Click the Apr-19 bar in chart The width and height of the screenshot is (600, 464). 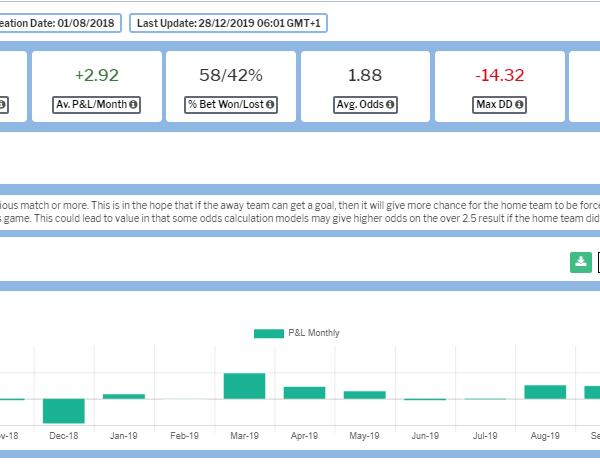[x=304, y=393]
